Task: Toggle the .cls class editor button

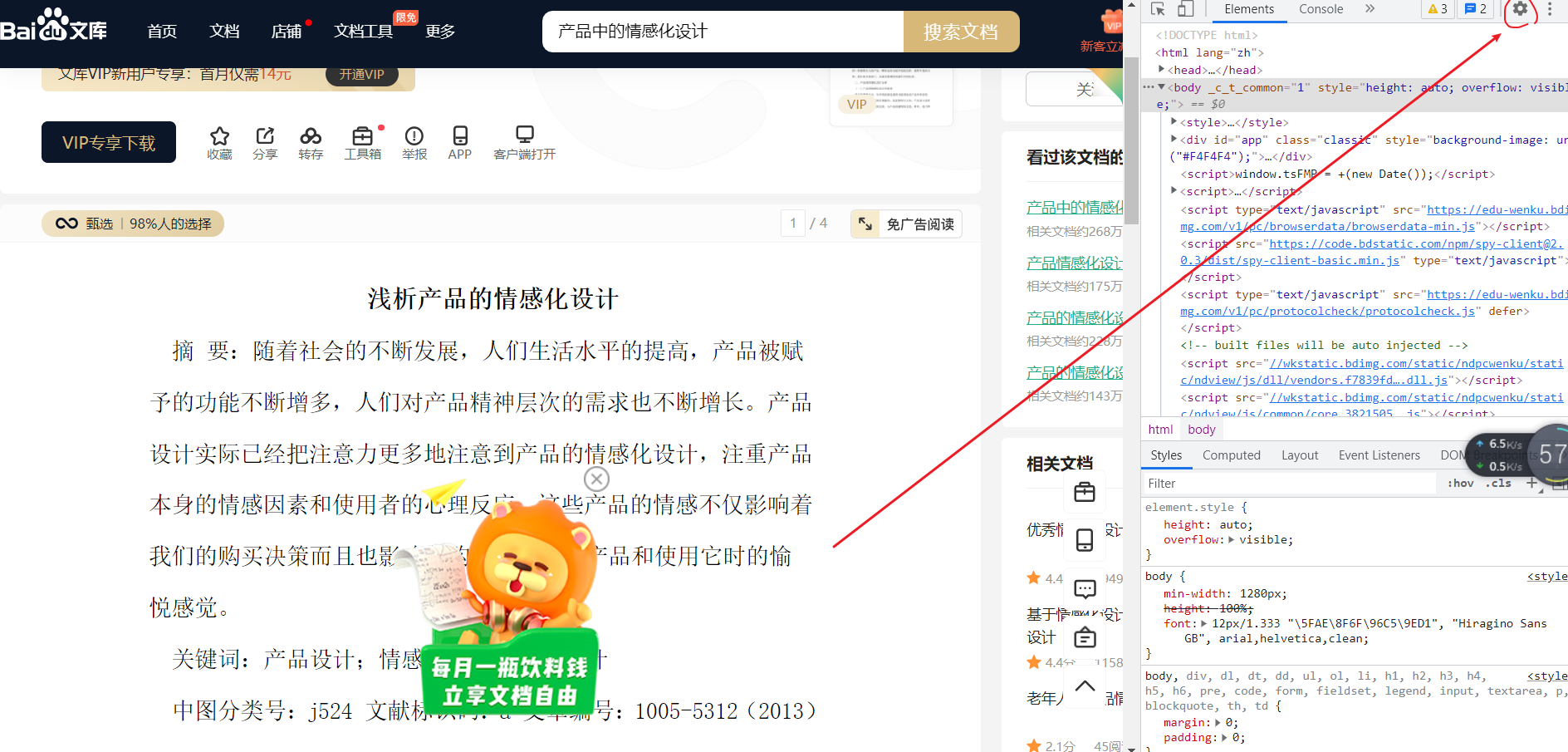Action: (x=1499, y=484)
